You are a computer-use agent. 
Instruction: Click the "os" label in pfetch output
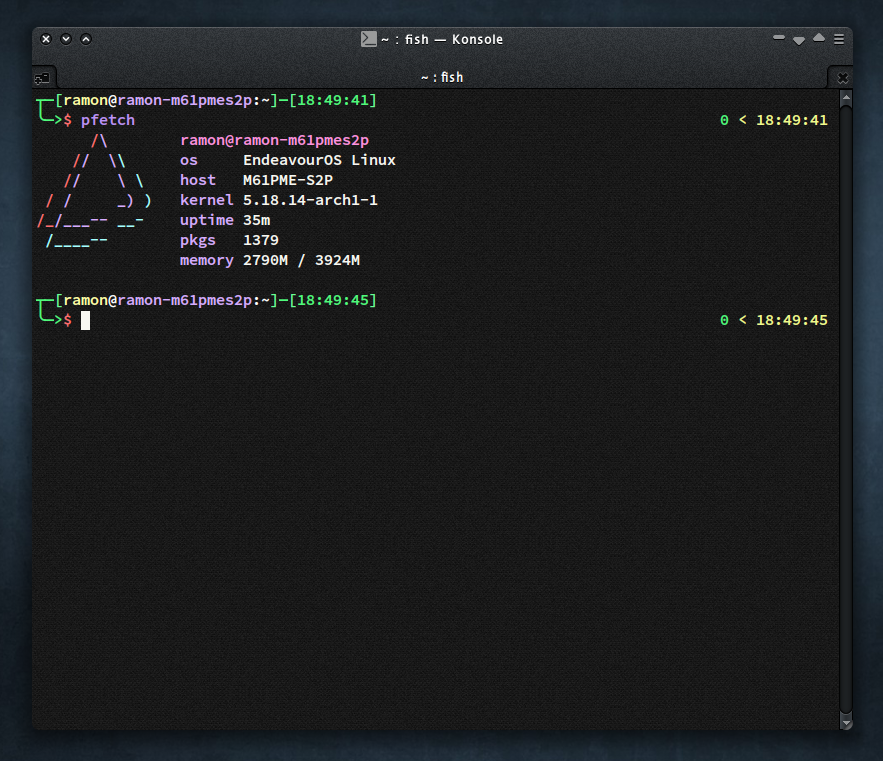[x=189, y=161]
